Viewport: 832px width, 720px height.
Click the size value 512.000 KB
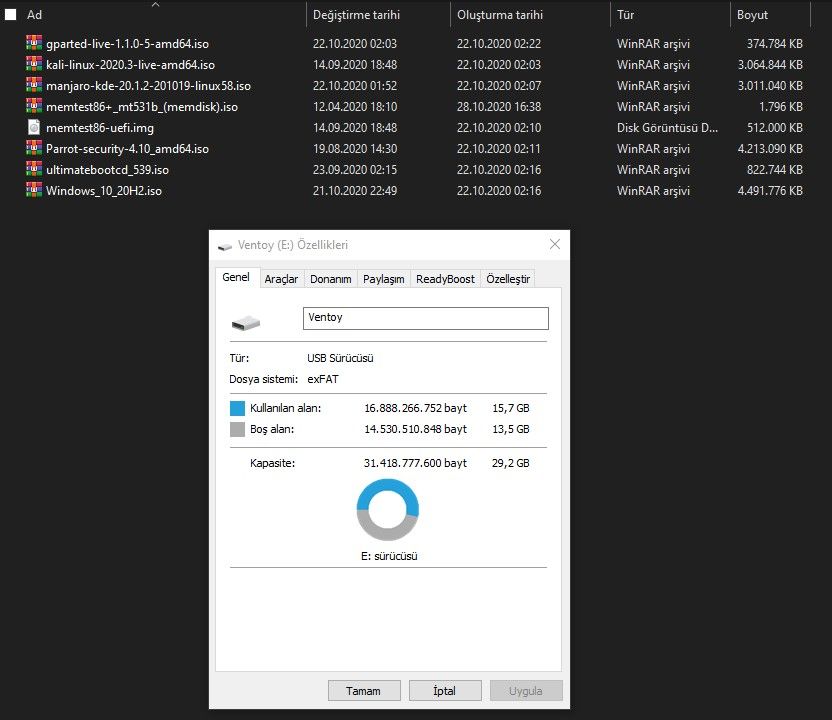[x=775, y=128]
